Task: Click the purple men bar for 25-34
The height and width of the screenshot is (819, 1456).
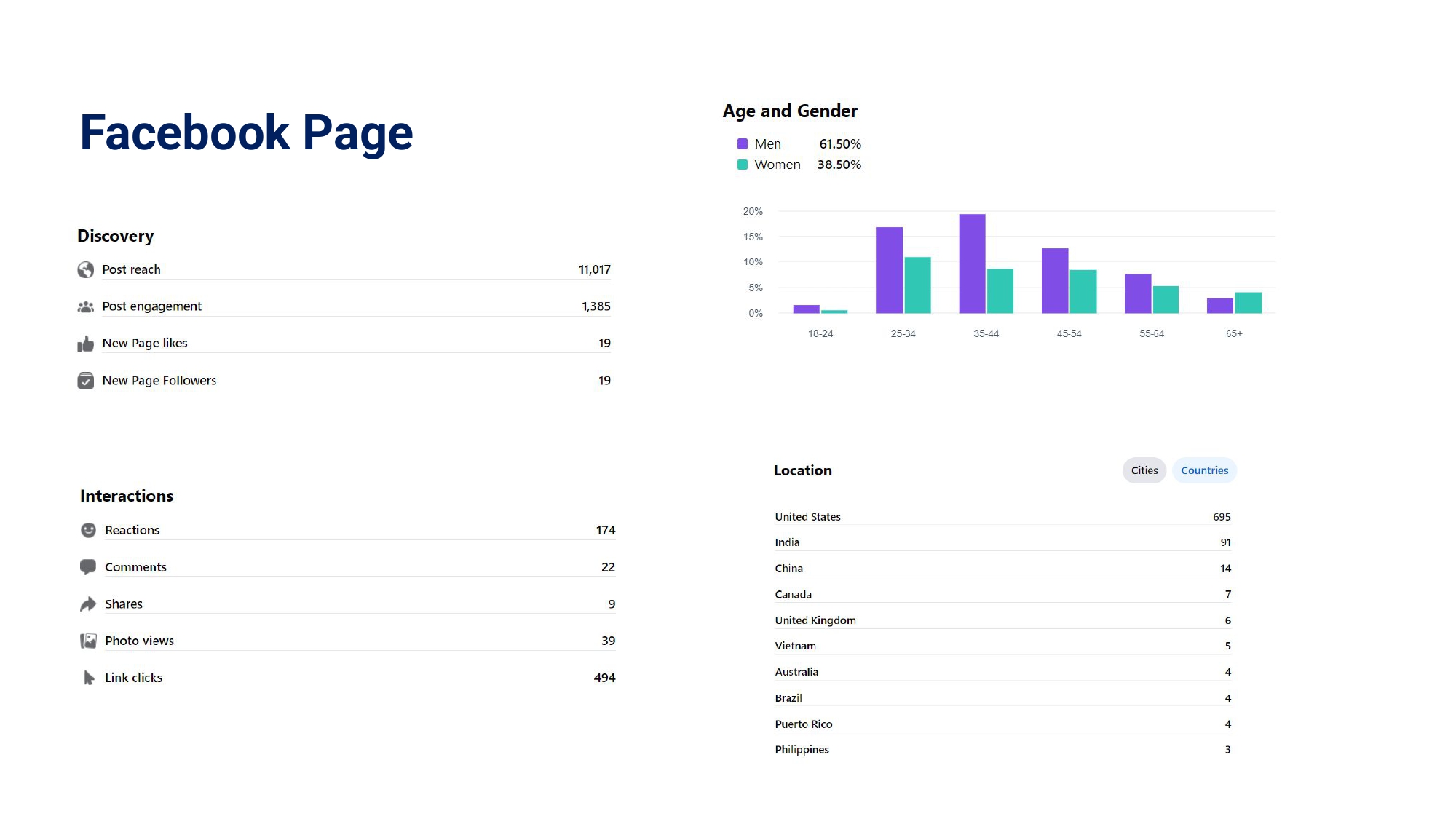Action: (889, 270)
